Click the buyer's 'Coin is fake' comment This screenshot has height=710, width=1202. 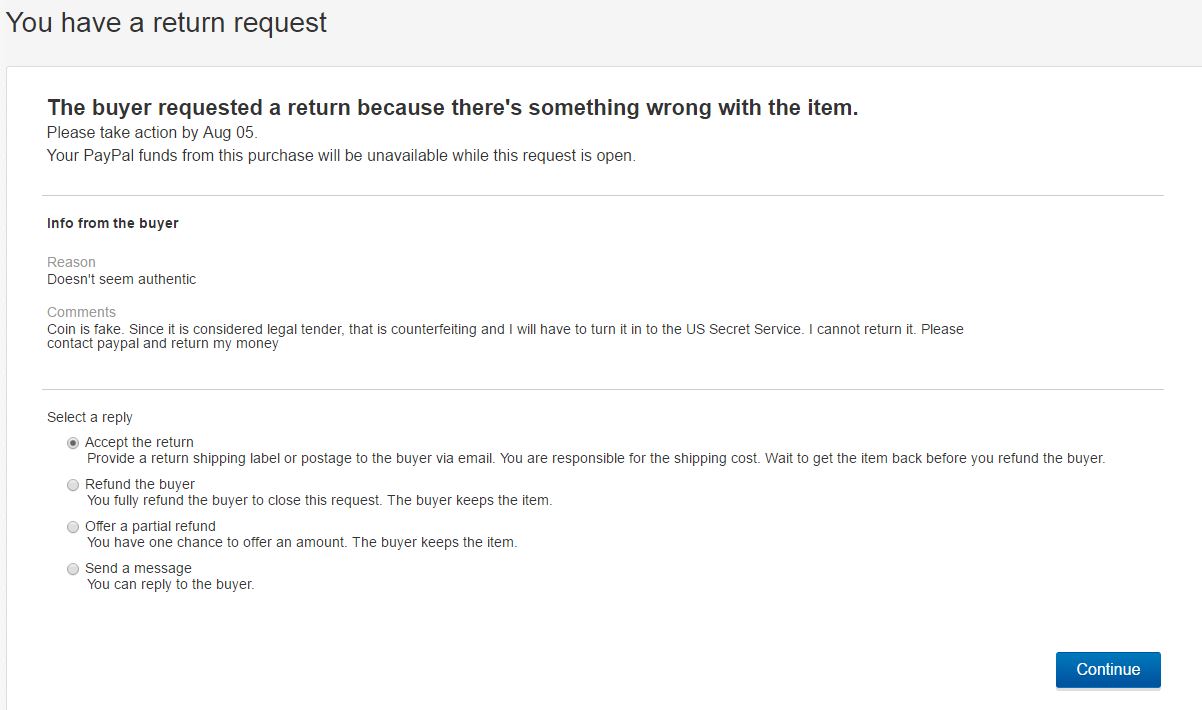tap(505, 336)
